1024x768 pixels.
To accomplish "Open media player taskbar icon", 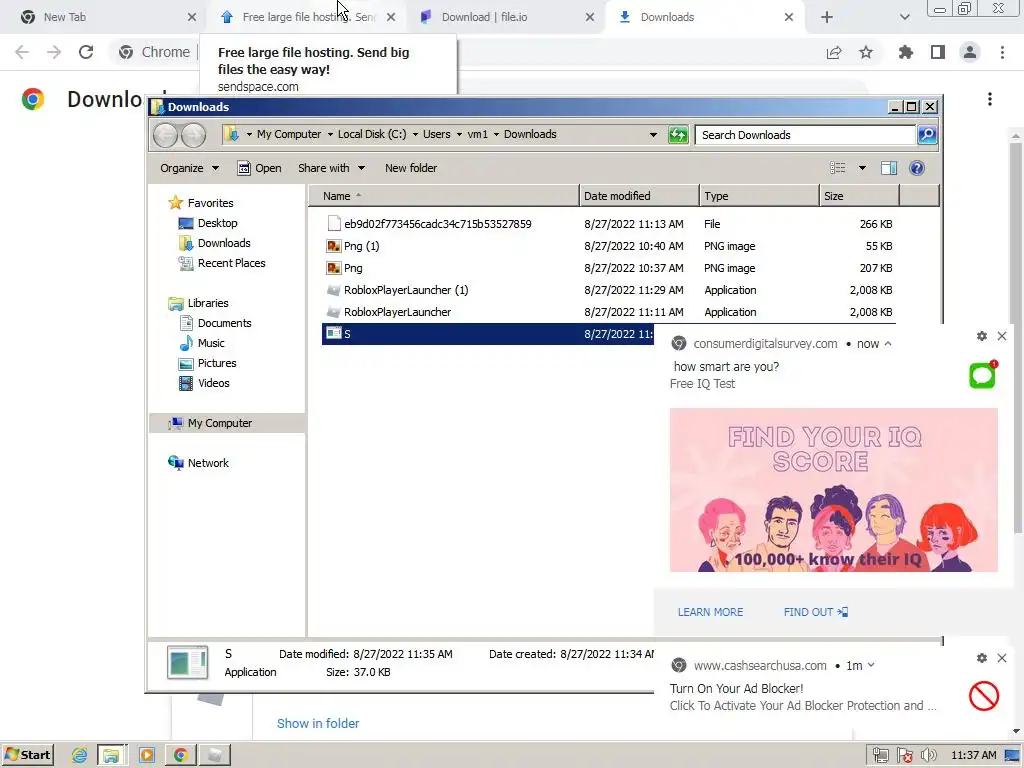I will point(147,755).
